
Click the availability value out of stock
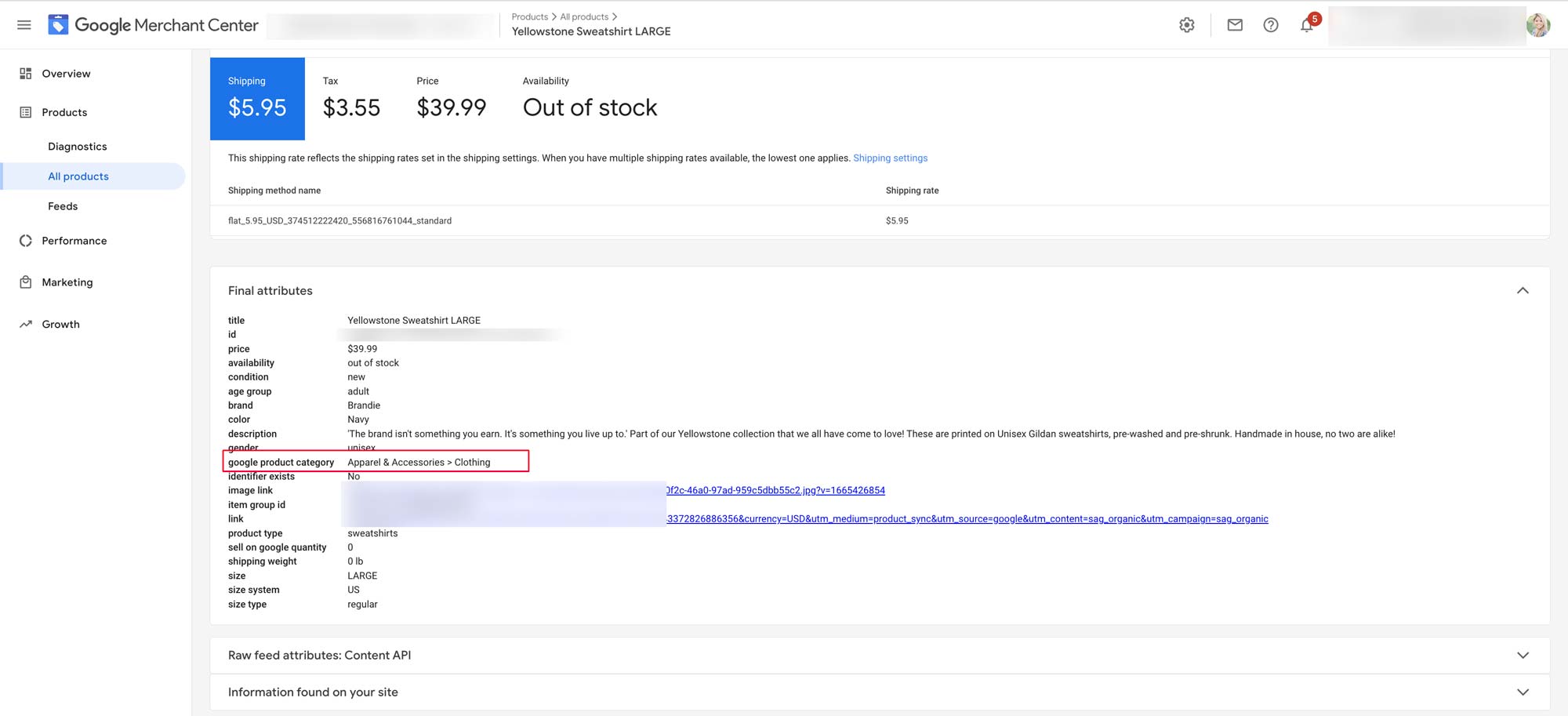373,363
